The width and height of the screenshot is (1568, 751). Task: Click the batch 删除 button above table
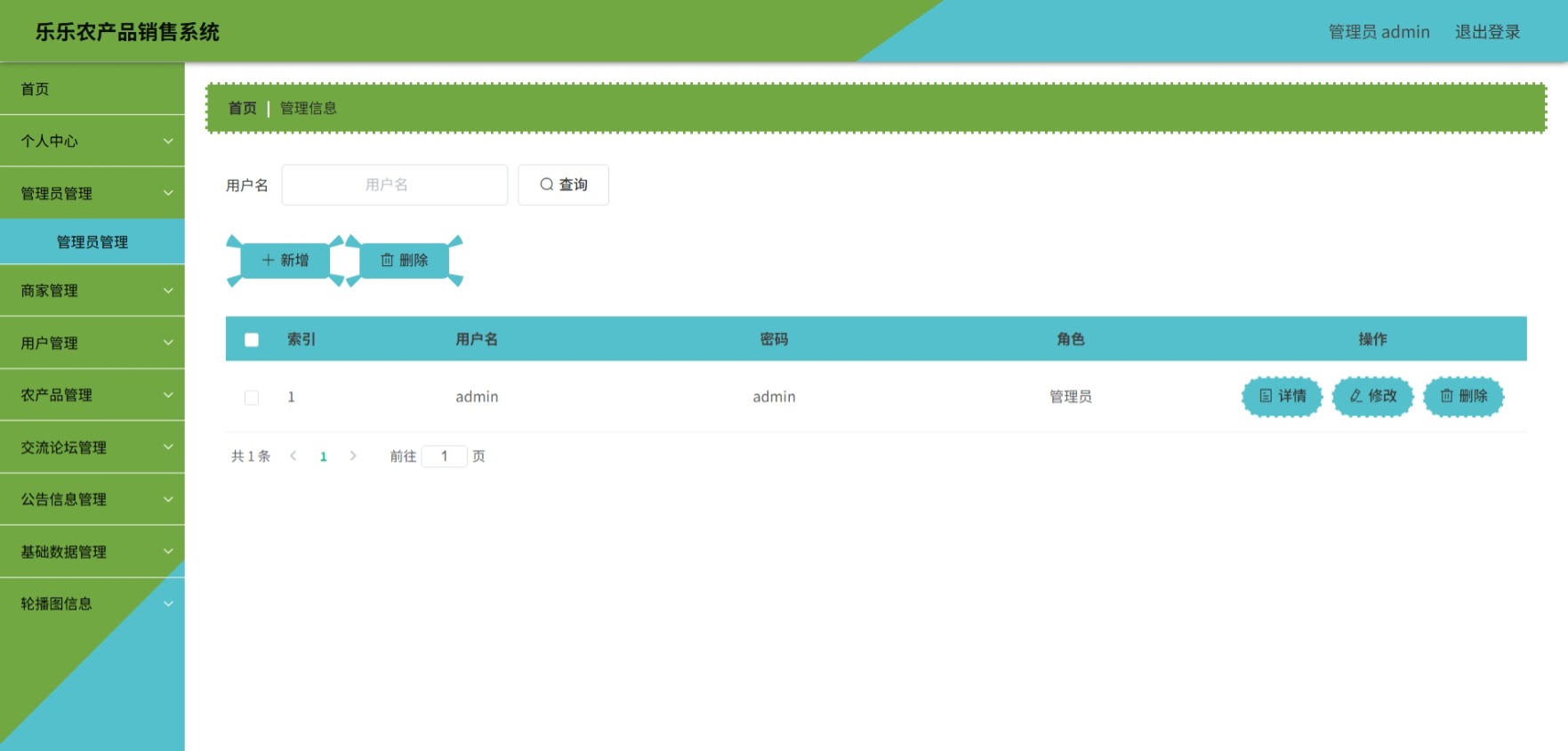coord(405,260)
